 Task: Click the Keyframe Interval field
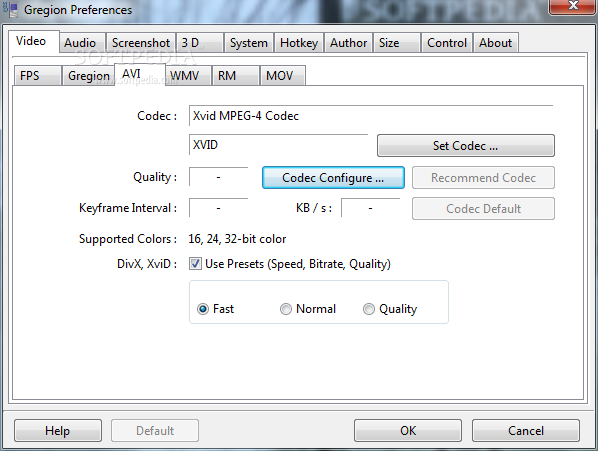[x=219, y=208]
